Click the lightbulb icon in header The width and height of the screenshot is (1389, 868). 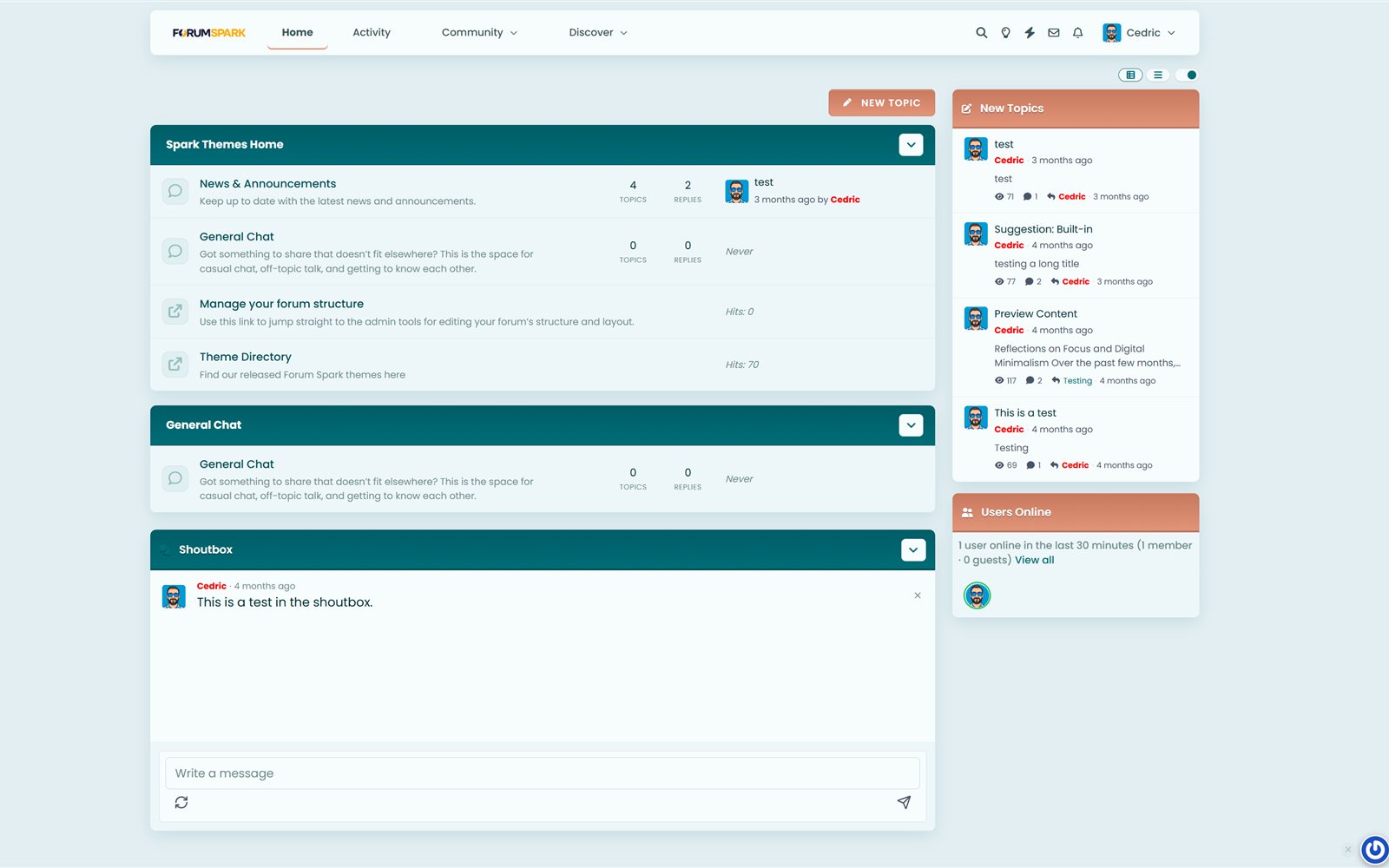(1005, 33)
